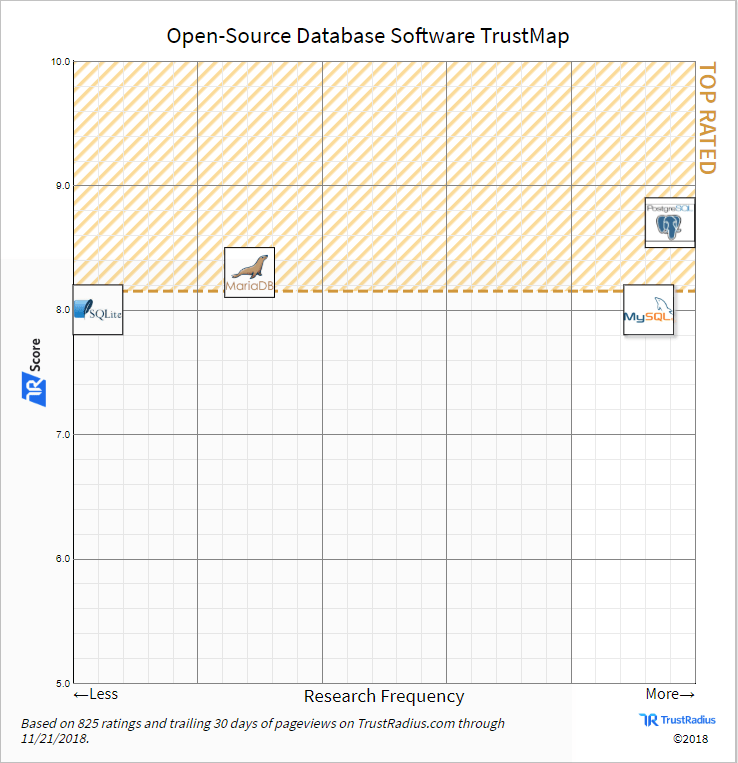Screen dimensions: 738x763
Task: Click the ©2018 copyright text
Action: pyautogui.click(x=691, y=739)
